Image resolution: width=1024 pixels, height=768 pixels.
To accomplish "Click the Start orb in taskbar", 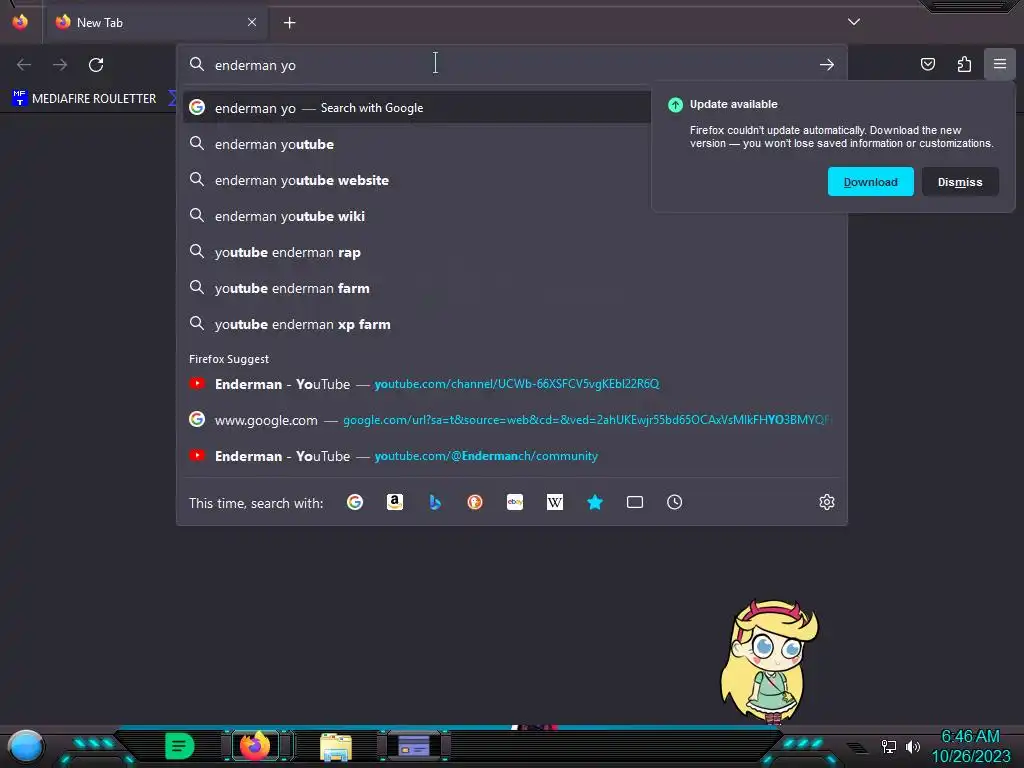I will pyautogui.click(x=26, y=747).
